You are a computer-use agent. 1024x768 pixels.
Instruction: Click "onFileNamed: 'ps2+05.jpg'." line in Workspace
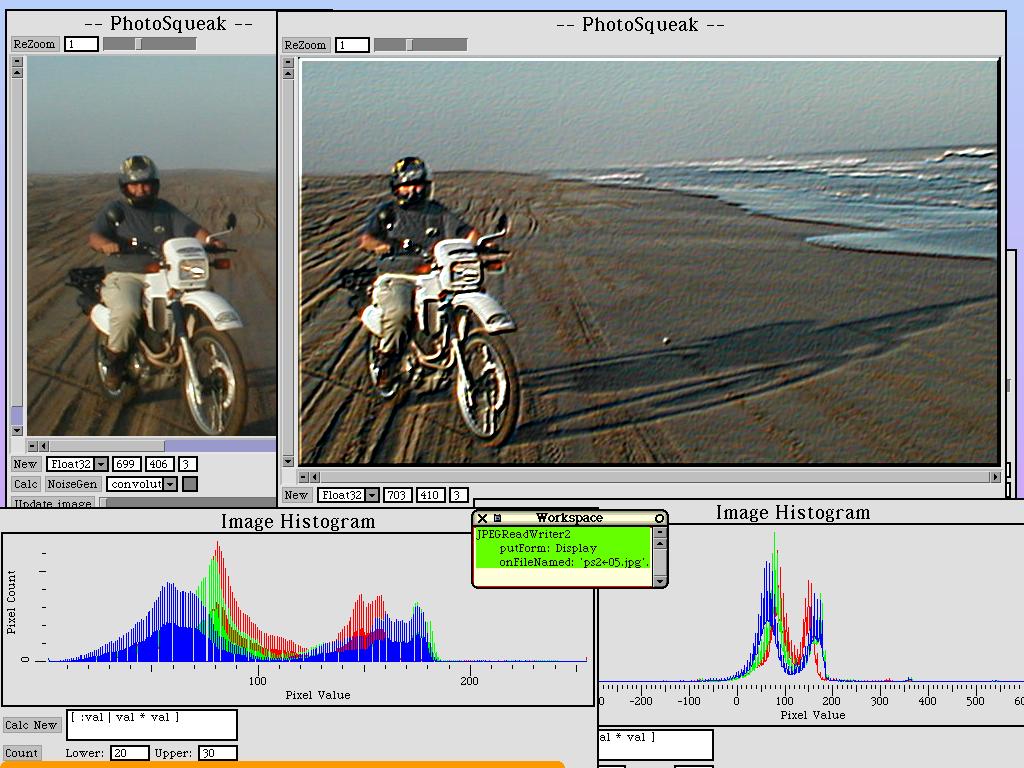tap(574, 562)
